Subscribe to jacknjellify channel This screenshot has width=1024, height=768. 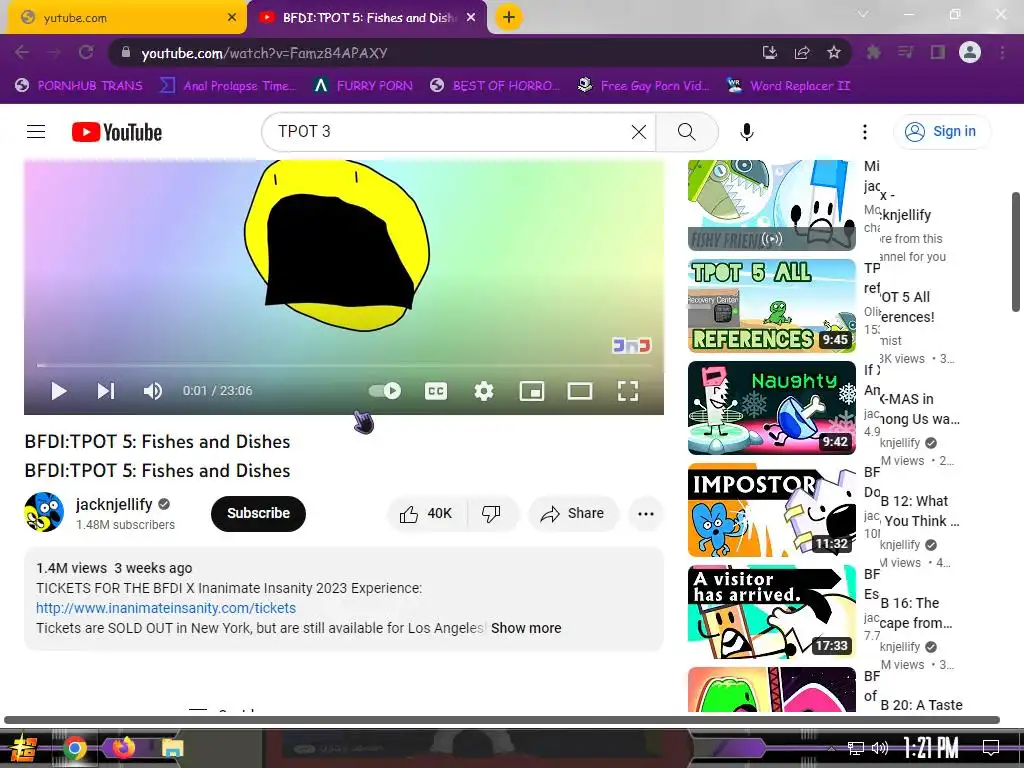pyautogui.click(x=259, y=513)
